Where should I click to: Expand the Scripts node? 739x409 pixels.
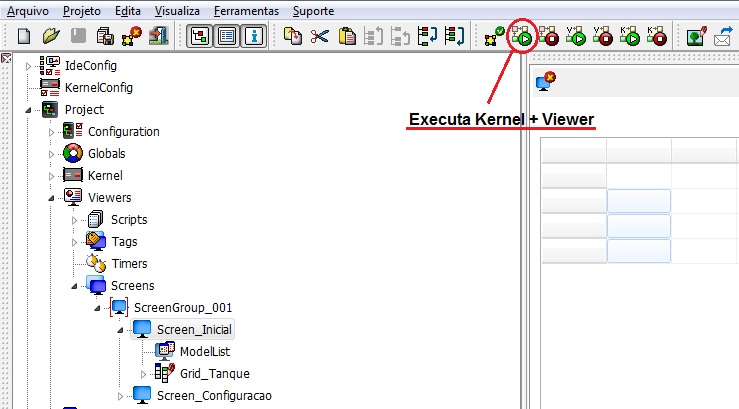coord(74,220)
